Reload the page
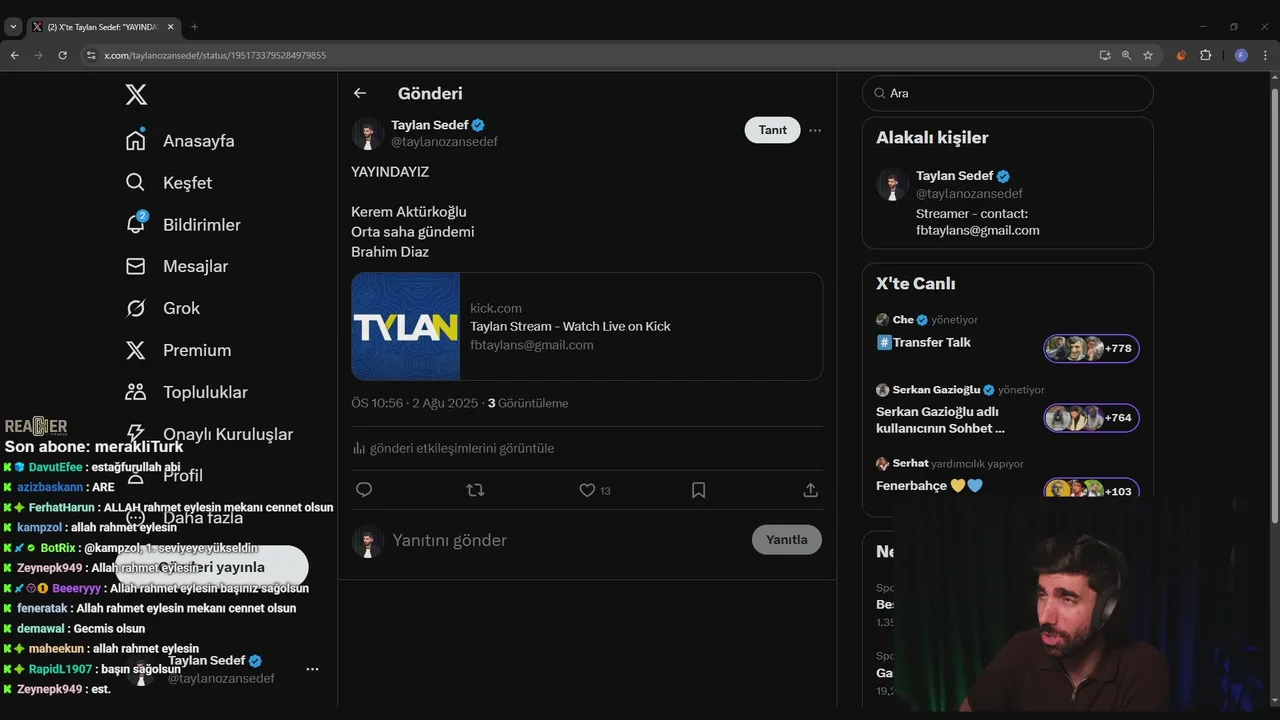 62,55
